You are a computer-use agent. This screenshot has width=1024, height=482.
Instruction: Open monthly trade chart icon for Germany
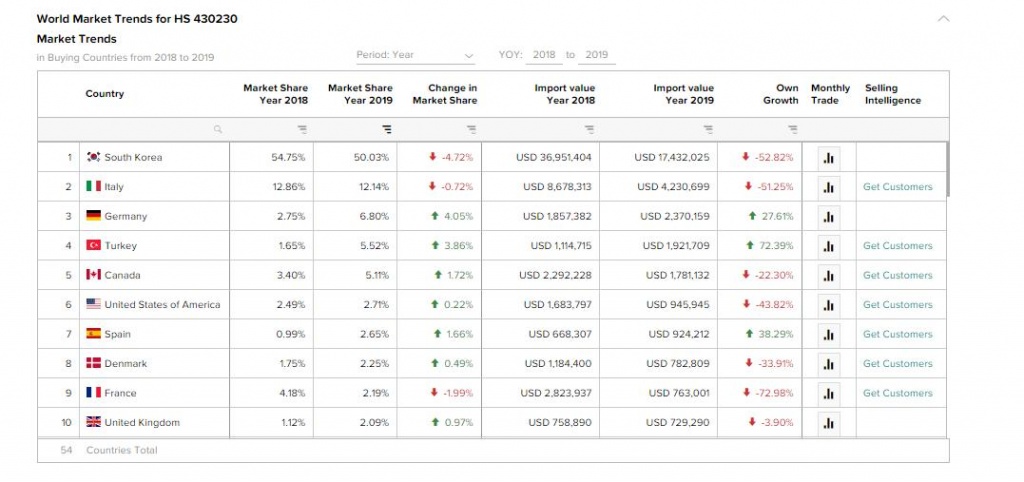pyautogui.click(x=829, y=217)
